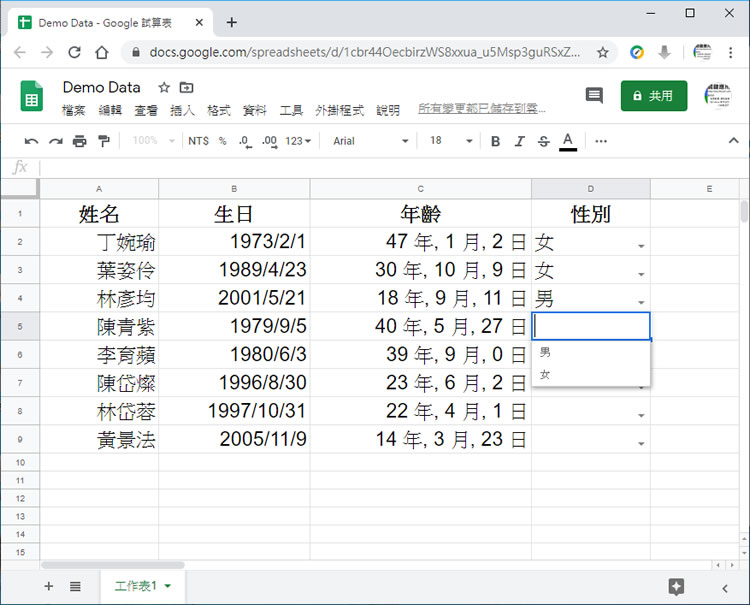Image resolution: width=750 pixels, height=605 pixels.
Task: Toggle bold formatting
Action: point(495,141)
